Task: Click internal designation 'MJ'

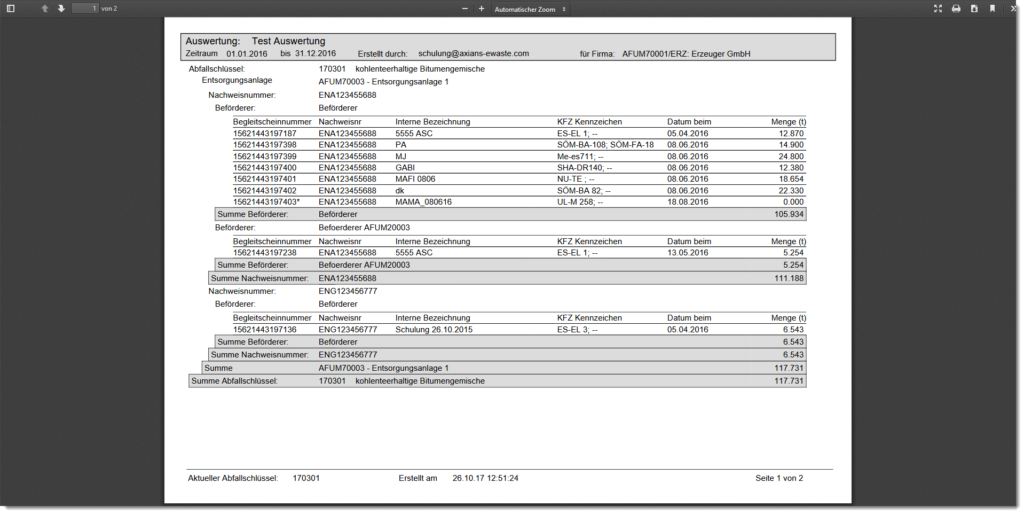Action: 400,156
